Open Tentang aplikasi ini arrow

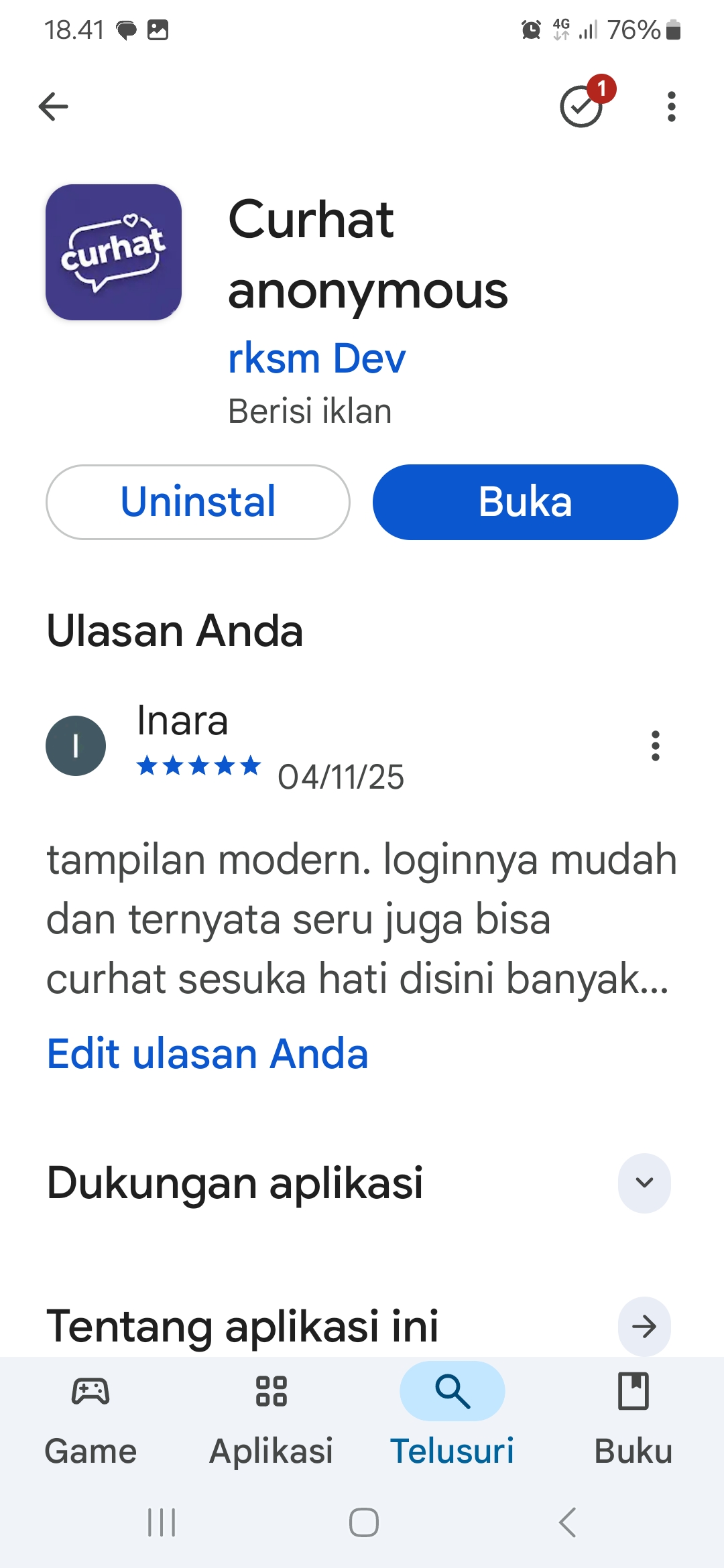click(x=644, y=1326)
